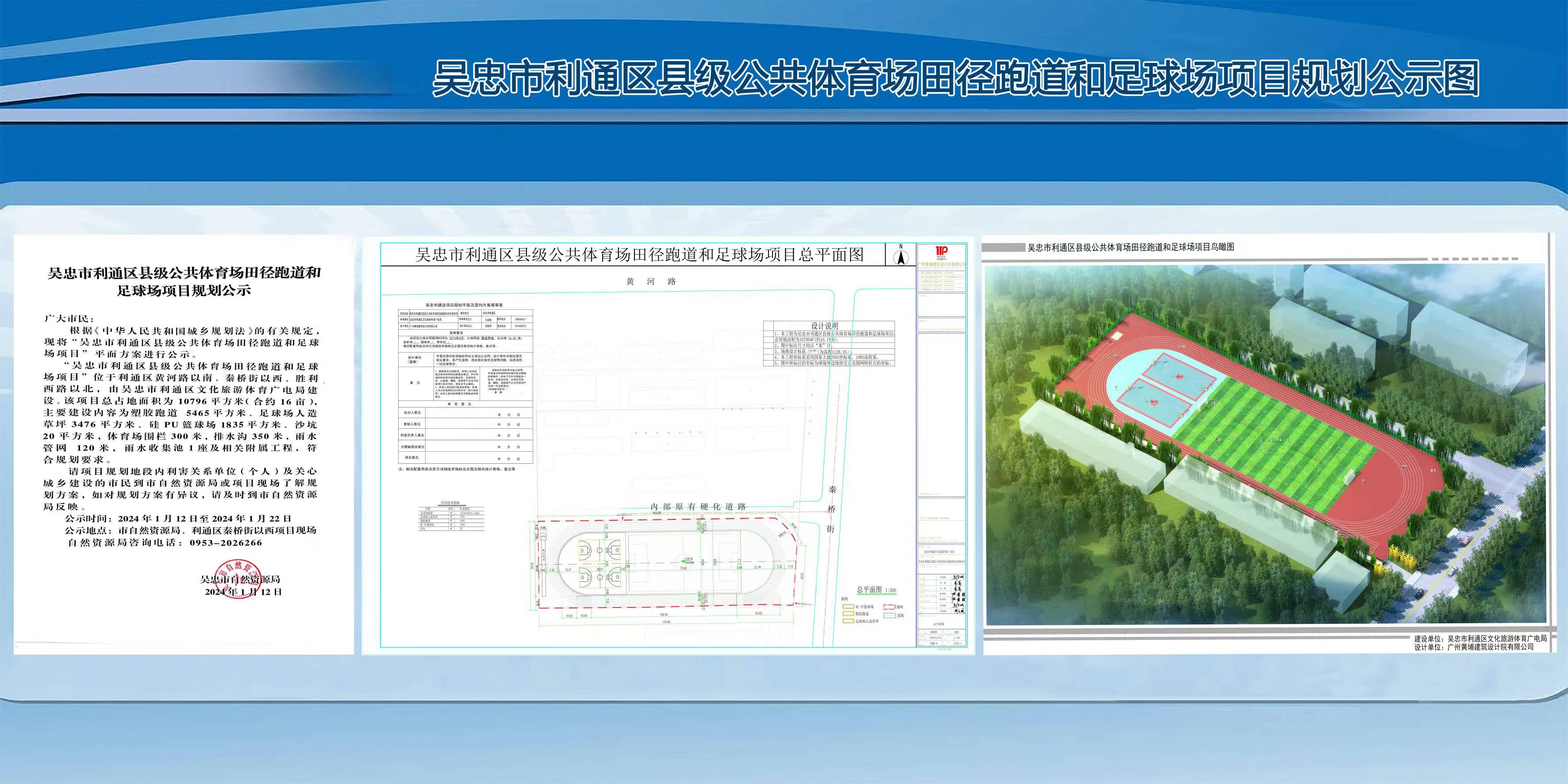Click the 公示时间 date range line
The height and width of the screenshot is (784, 1568).
(178, 519)
